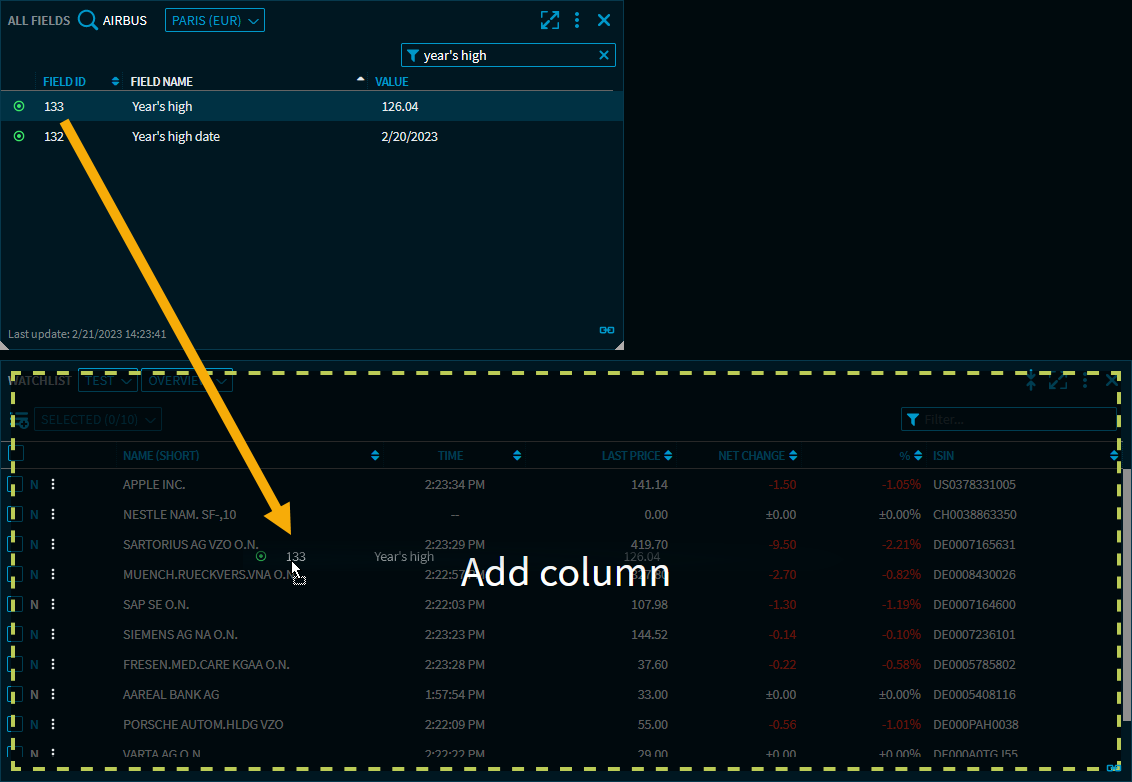1132x782 pixels.
Task: Click the add-instrument icon in the watchlist toolbar
Action: [19, 420]
